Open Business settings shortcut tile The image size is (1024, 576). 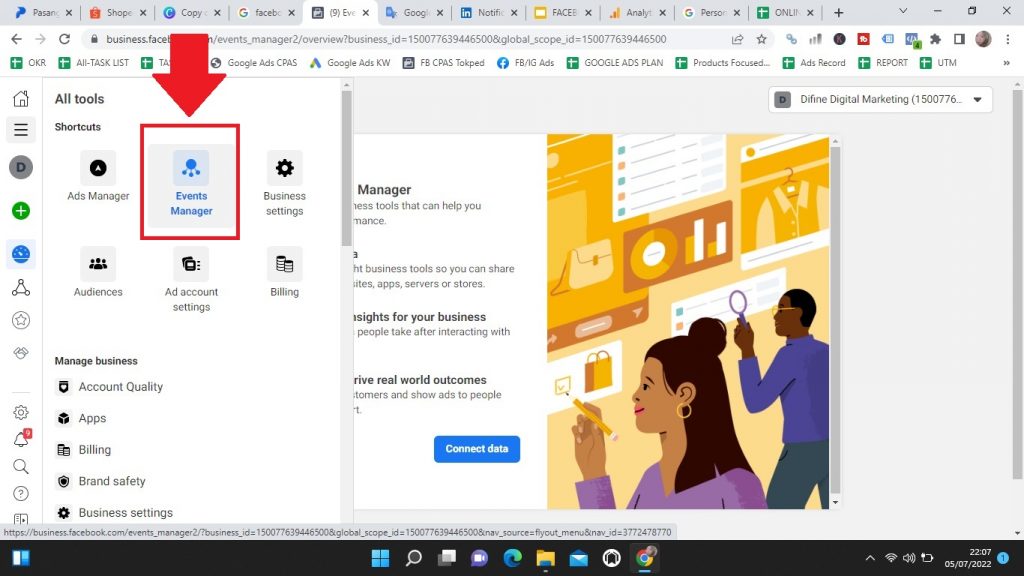pos(284,184)
